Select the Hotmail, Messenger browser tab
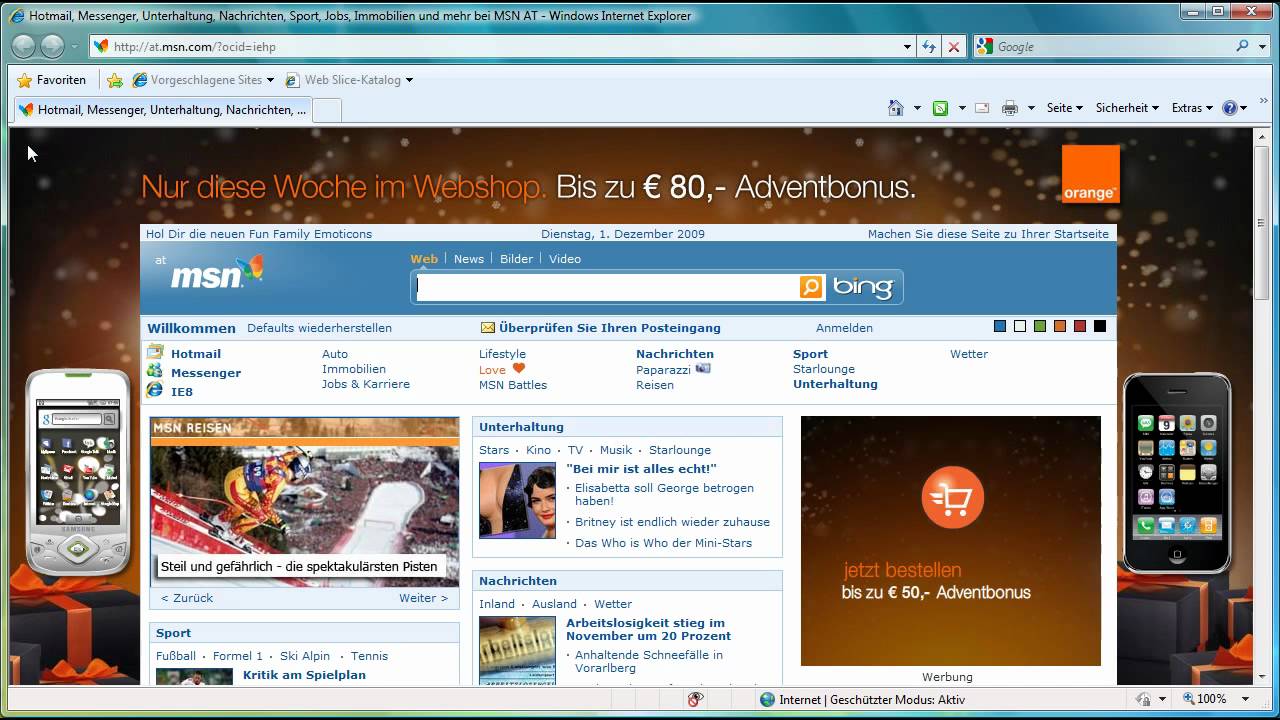1280x720 pixels. click(162, 110)
